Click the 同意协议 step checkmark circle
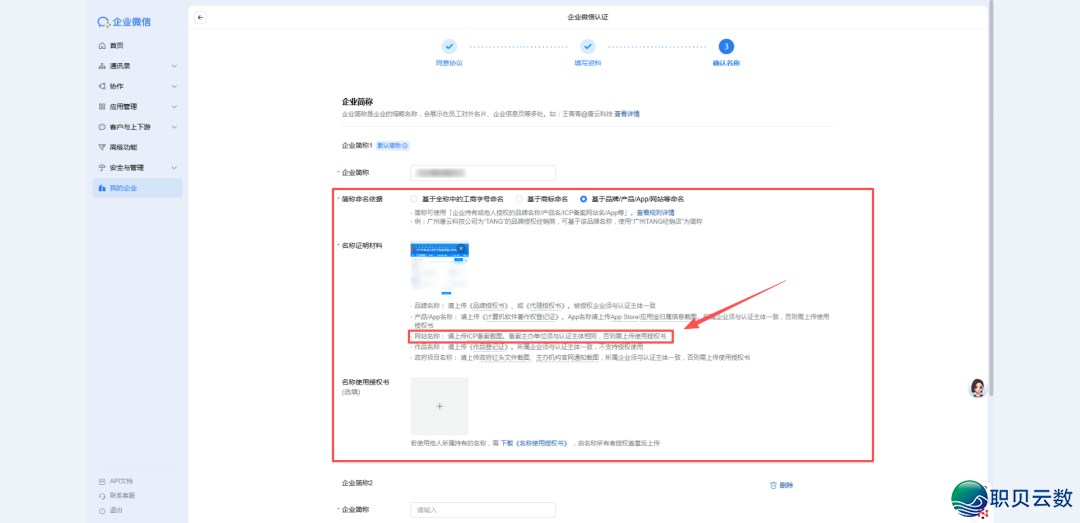This screenshot has width=1080, height=523. [x=449, y=46]
